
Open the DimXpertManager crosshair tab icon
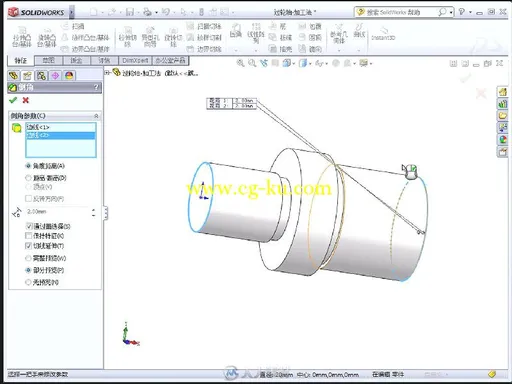pyautogui.click(x=55, y=76)
